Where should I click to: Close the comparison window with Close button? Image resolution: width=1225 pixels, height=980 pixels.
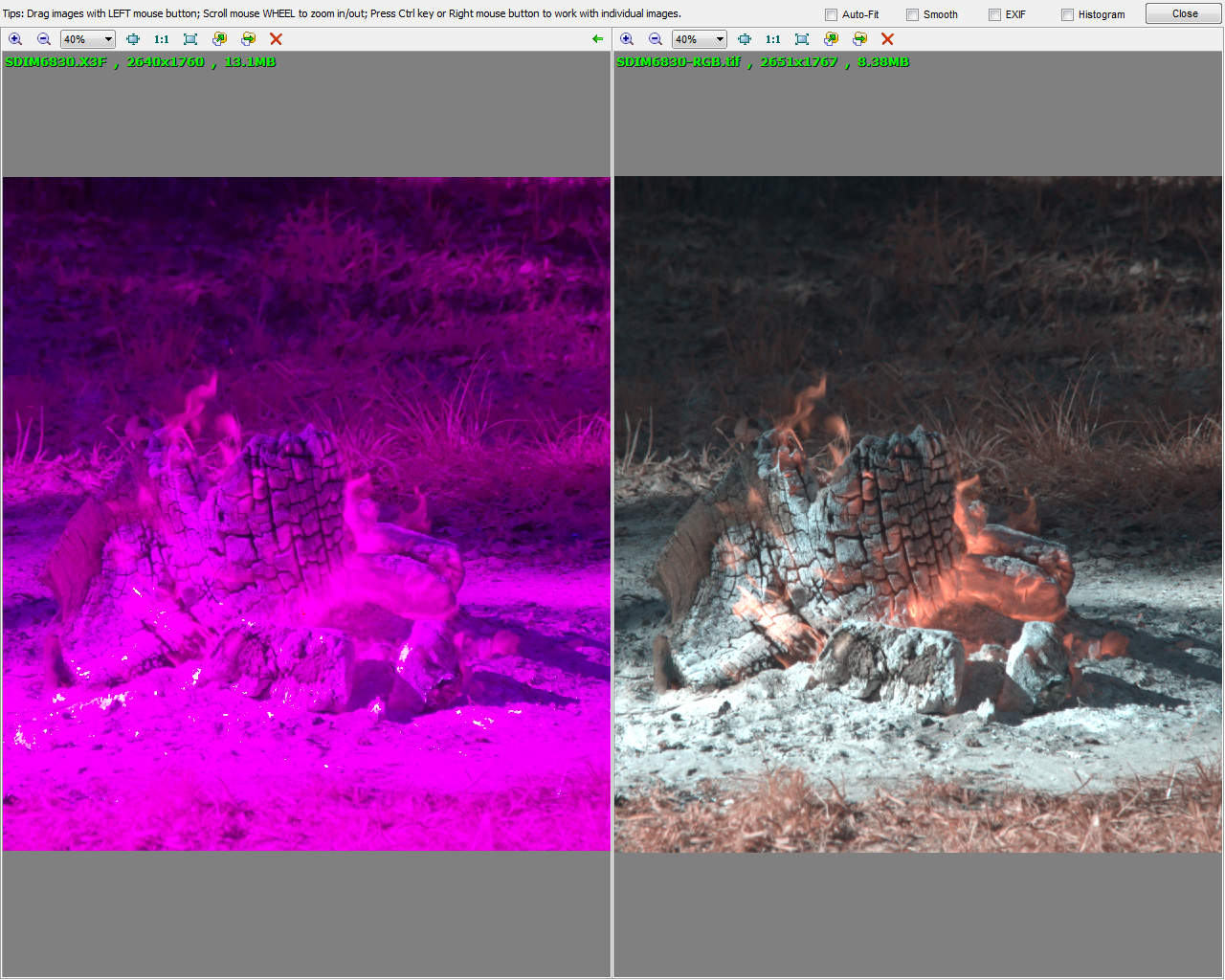1184,13
